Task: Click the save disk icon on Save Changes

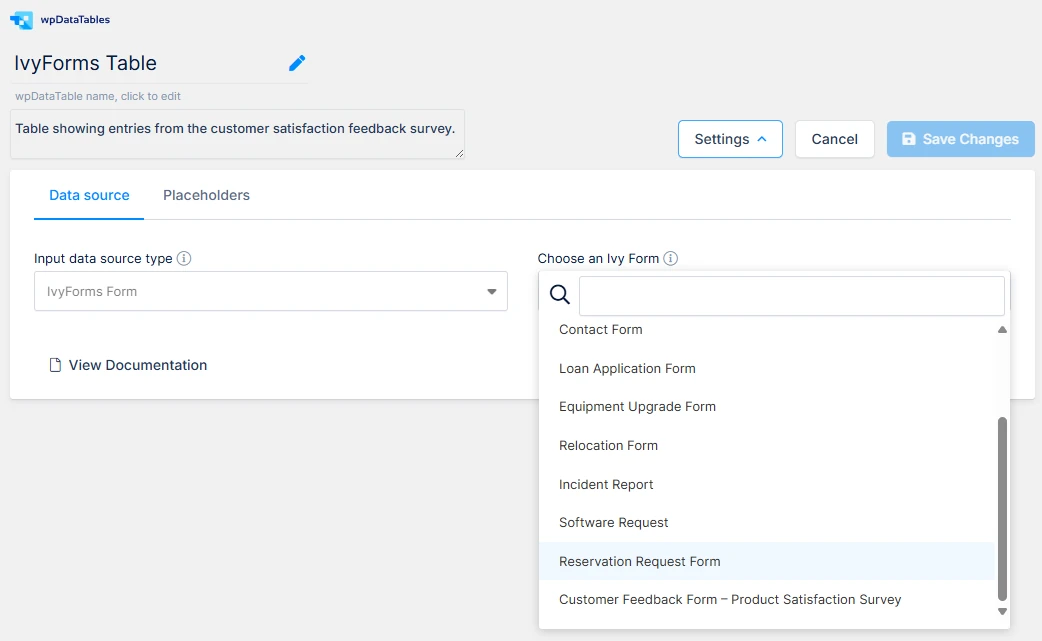Action: click(x=912, y=139)
